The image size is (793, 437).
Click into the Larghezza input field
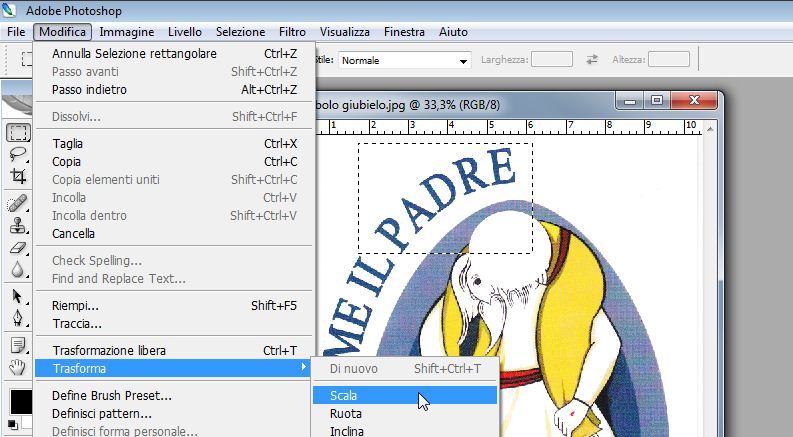(x=552, y=60)
